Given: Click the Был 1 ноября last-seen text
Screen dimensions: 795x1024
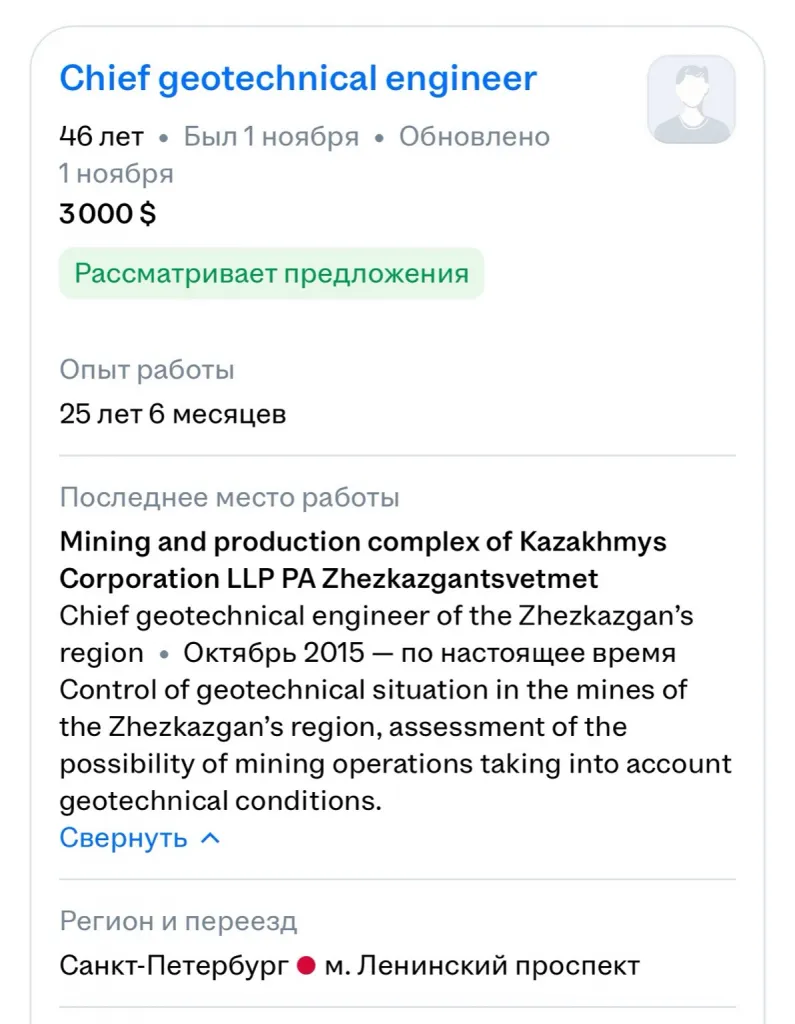Looking at the screenshot, I should 270,137.
